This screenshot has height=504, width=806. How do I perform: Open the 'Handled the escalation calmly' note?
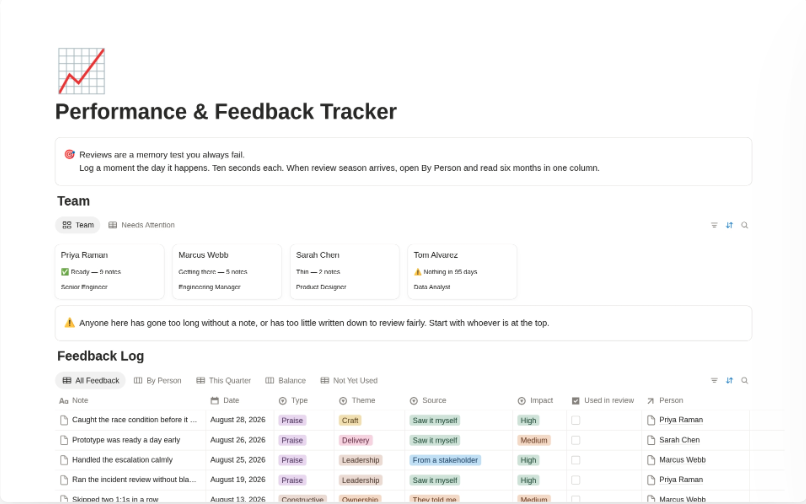(x=122, y=460)
